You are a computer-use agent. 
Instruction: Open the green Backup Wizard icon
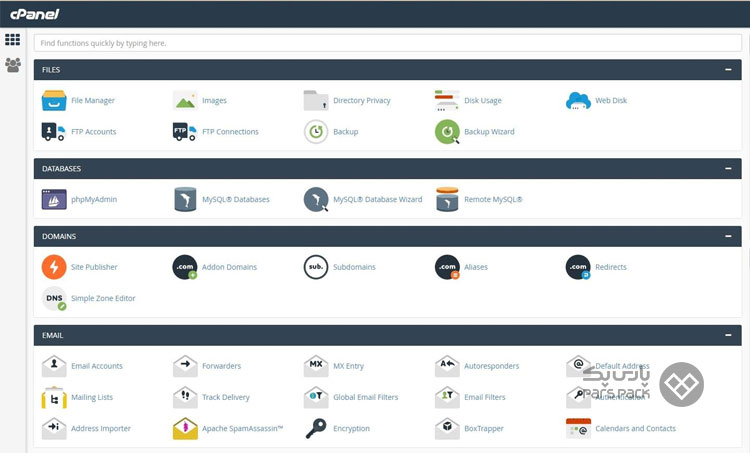coord(447,132)
